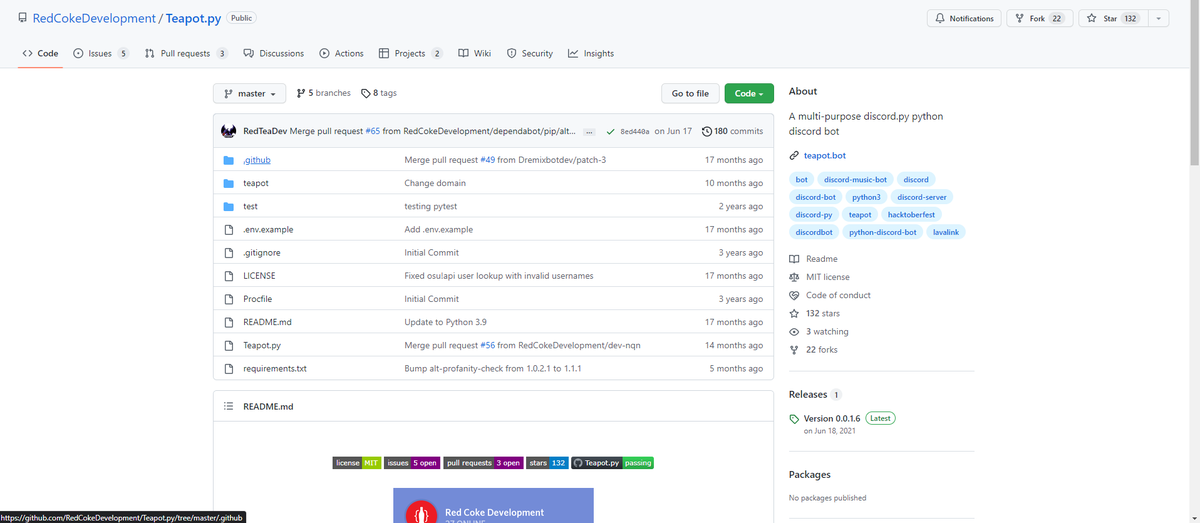Click the MIT license scale icon

(x=794, y=277)
